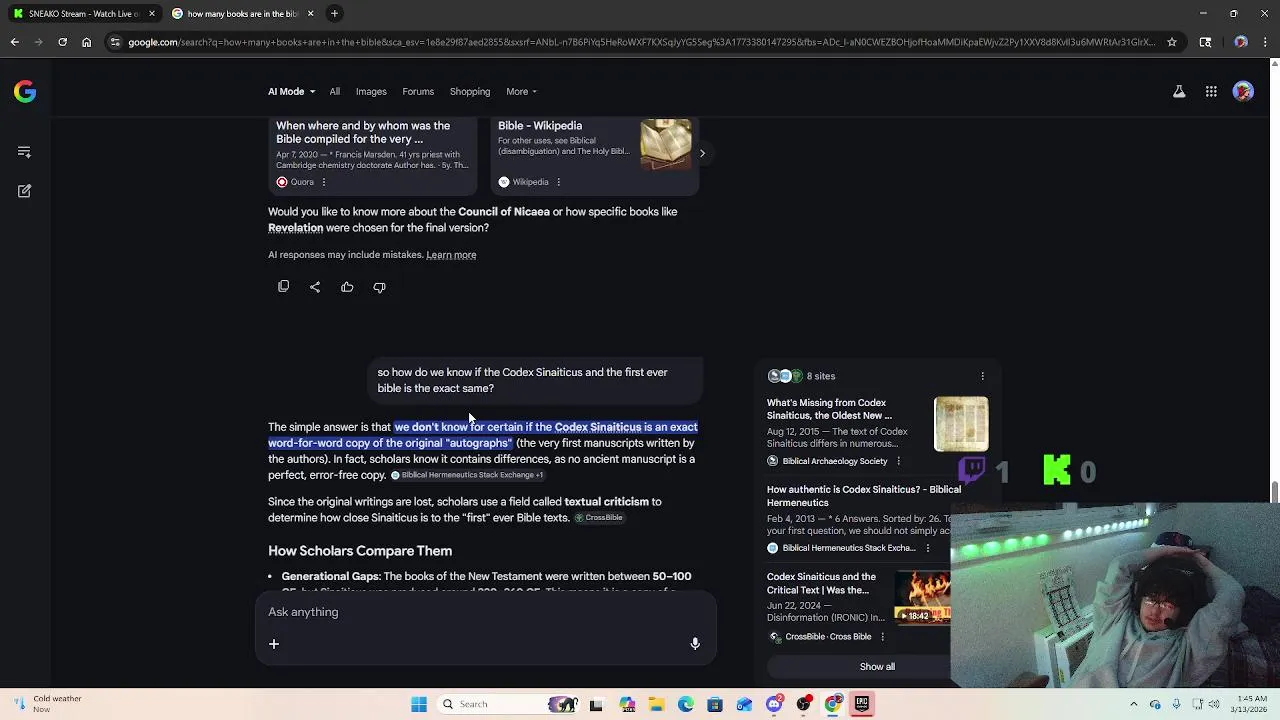Reload the current page
Screen dimensions: 1280x720
pos(62,42)
